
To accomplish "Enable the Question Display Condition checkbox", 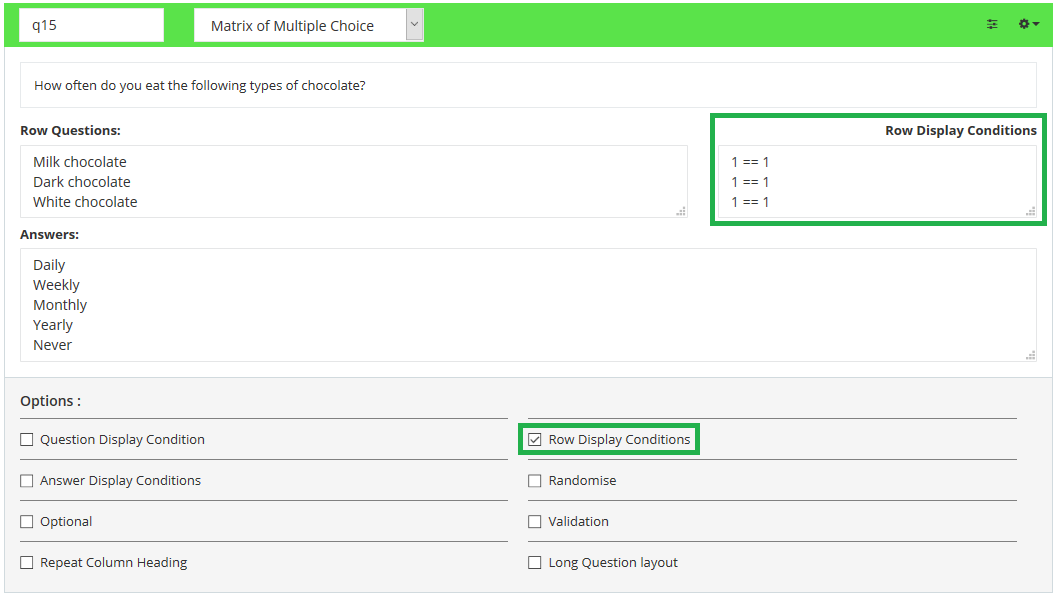I will click(x=27, y=439).
